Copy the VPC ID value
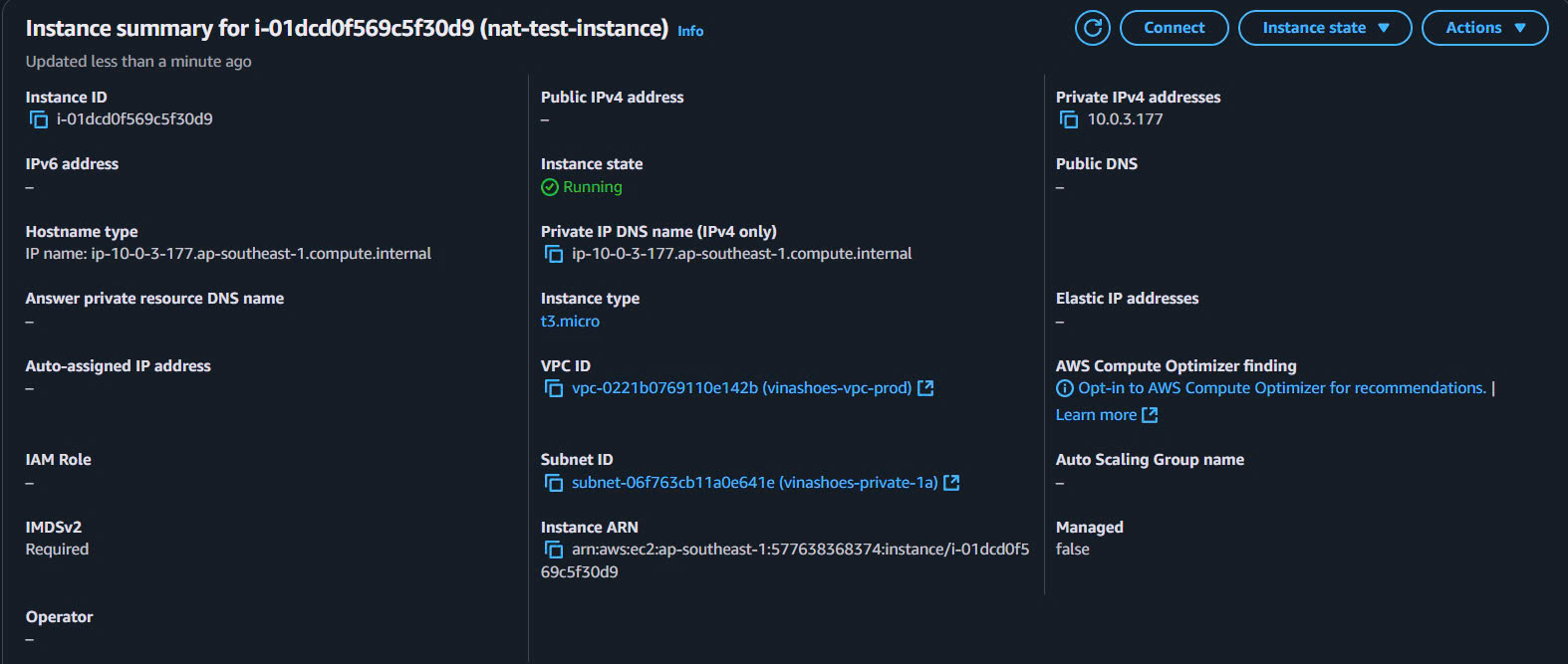The width and height of the screenshot is (1568, 664). (555, 387)
